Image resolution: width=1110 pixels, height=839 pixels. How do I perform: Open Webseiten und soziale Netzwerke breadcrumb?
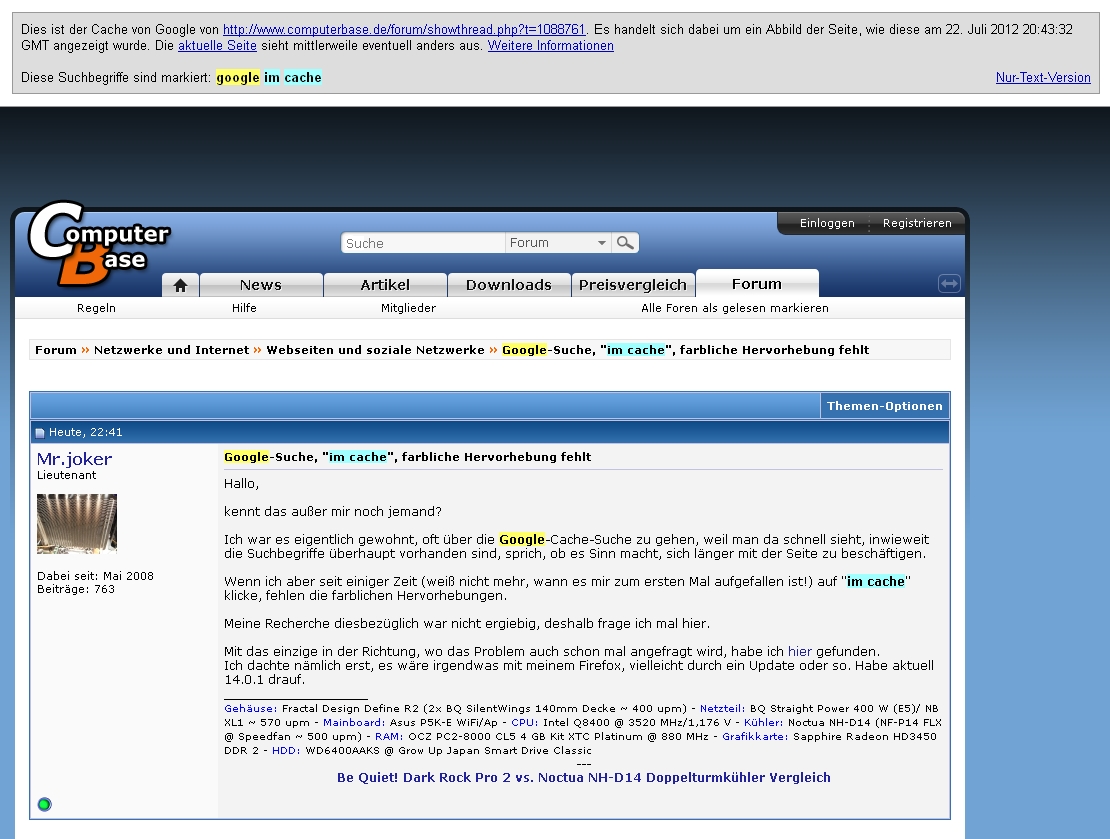[375, 350]
